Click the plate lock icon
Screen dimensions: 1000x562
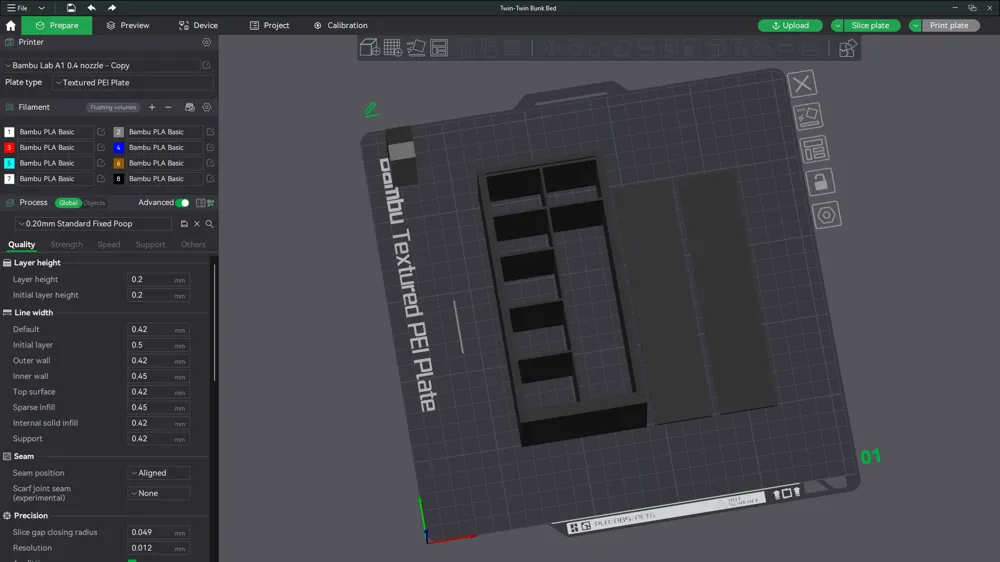pyautogui.click(x=820, y=182)
